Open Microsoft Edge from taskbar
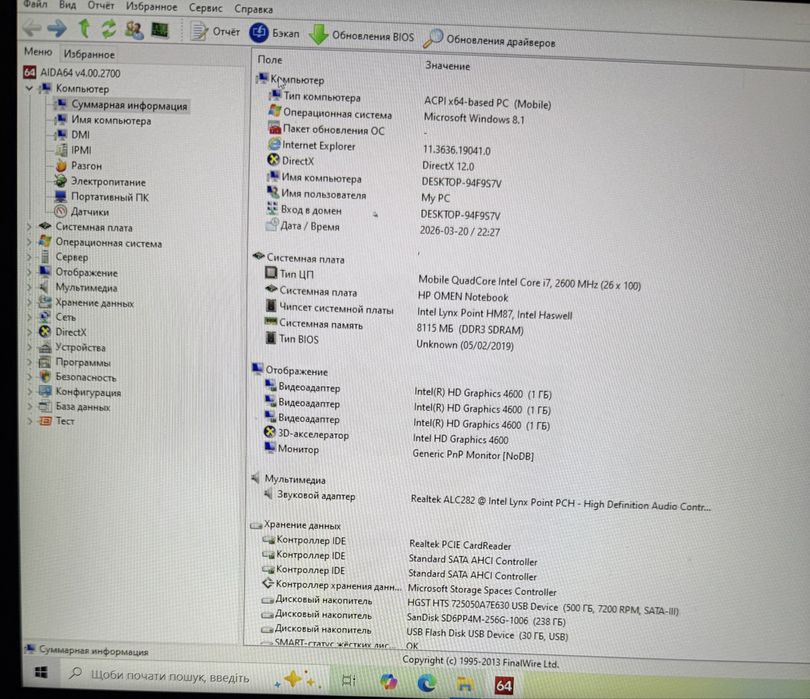810x699 pixels. (x=427, y=684)
